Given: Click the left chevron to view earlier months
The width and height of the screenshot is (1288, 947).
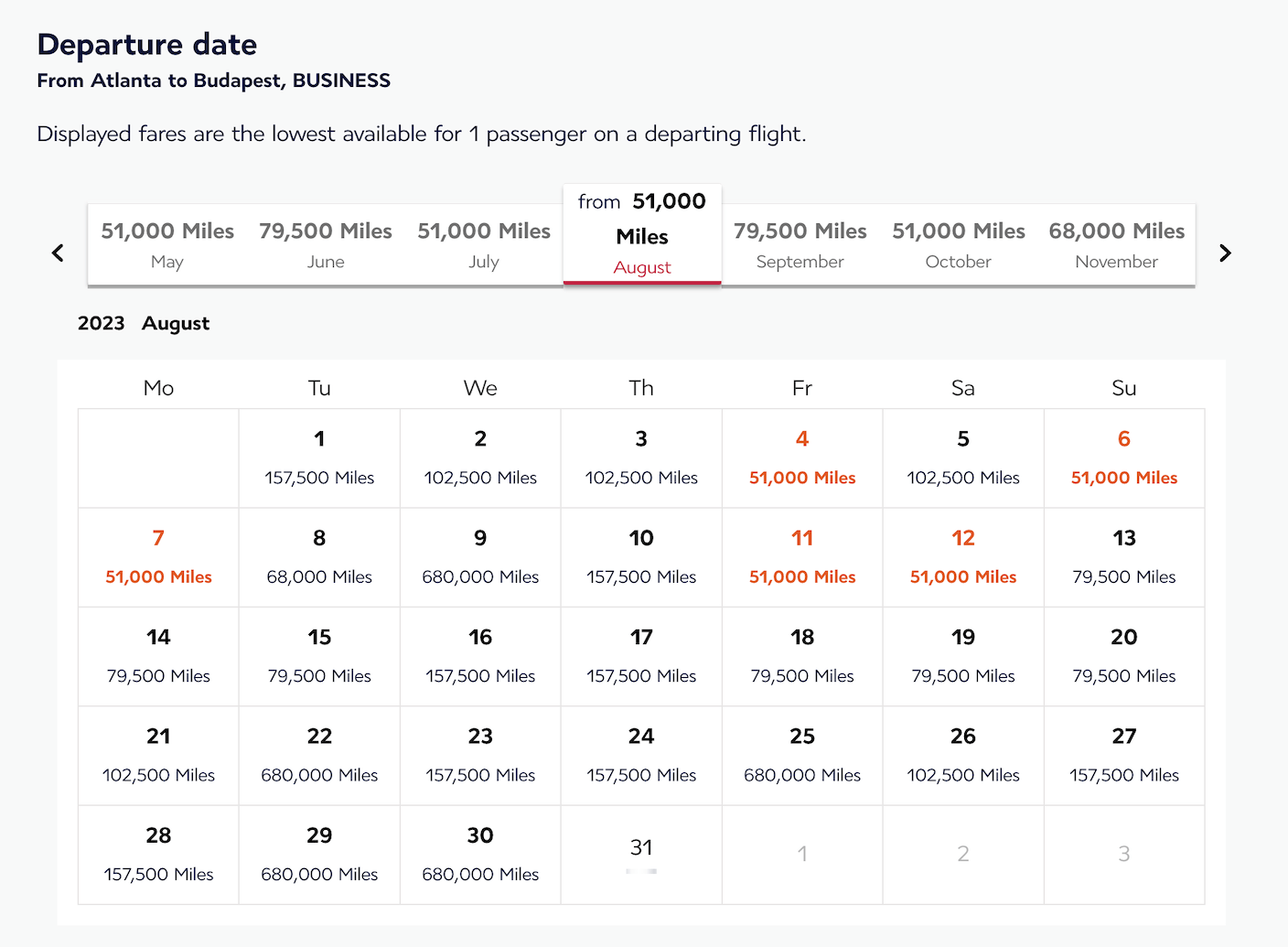Looking at the screenshot, I should (x=58, y=253).
